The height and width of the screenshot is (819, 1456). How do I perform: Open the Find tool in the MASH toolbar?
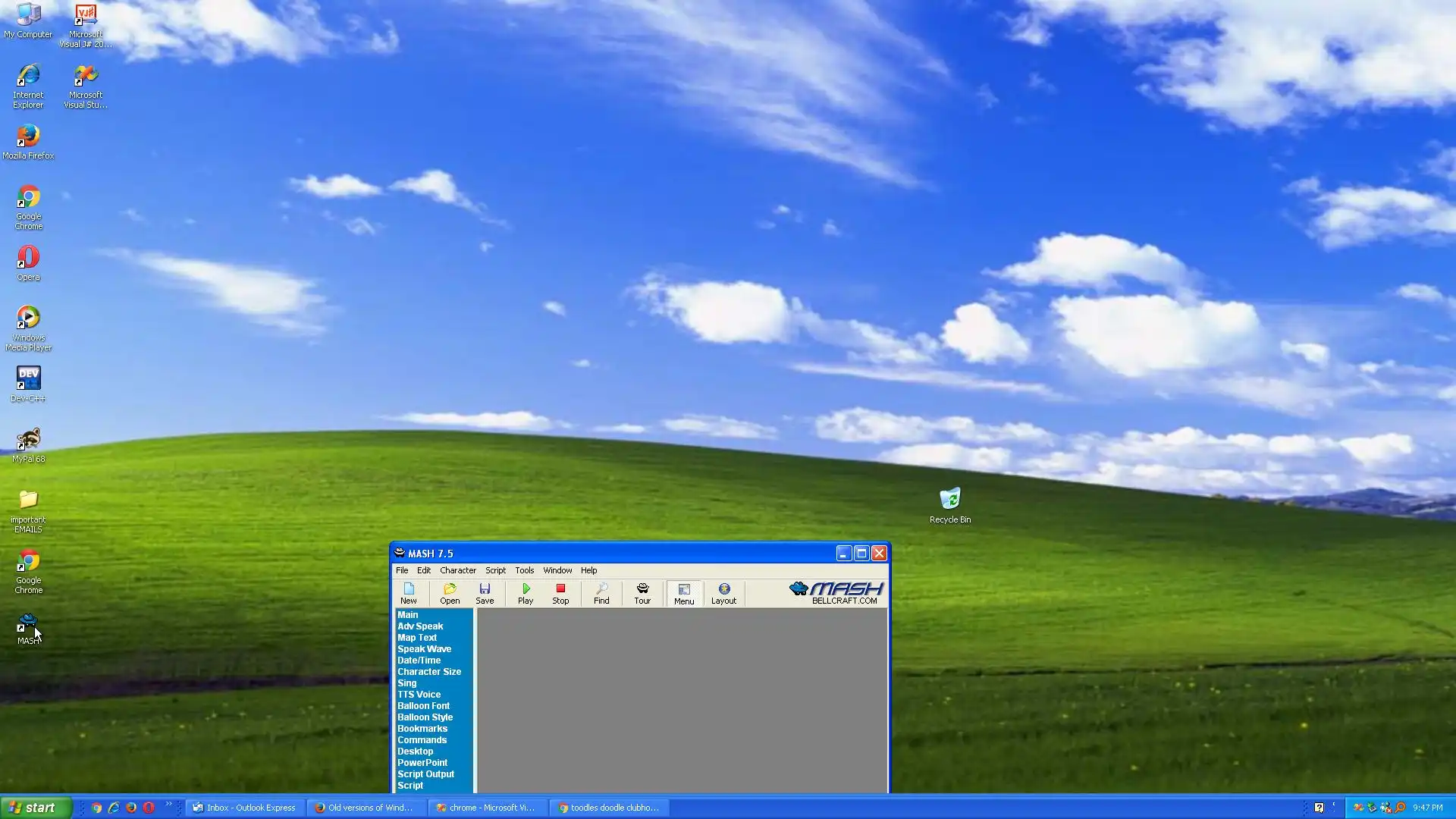coord(601,593)
